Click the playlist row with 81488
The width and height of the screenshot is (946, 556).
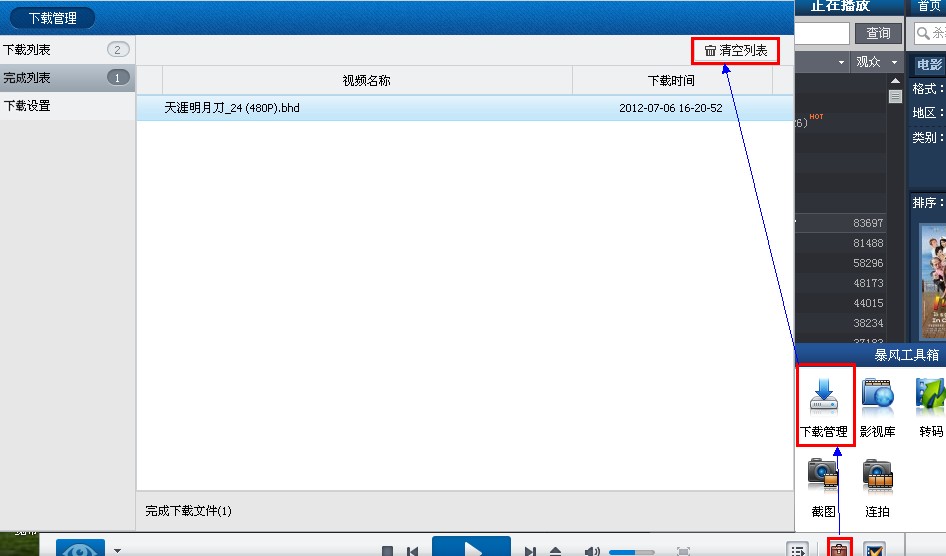tap(841, 243)
